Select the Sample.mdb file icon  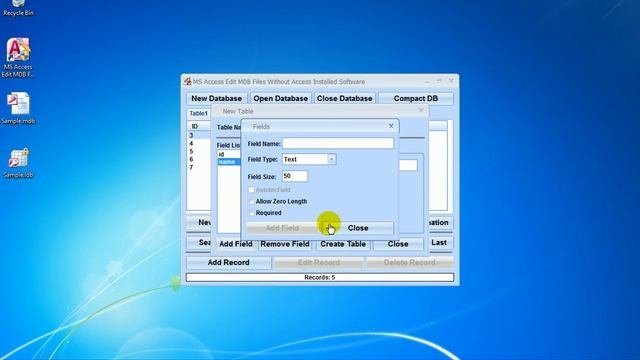coord(18,108)
